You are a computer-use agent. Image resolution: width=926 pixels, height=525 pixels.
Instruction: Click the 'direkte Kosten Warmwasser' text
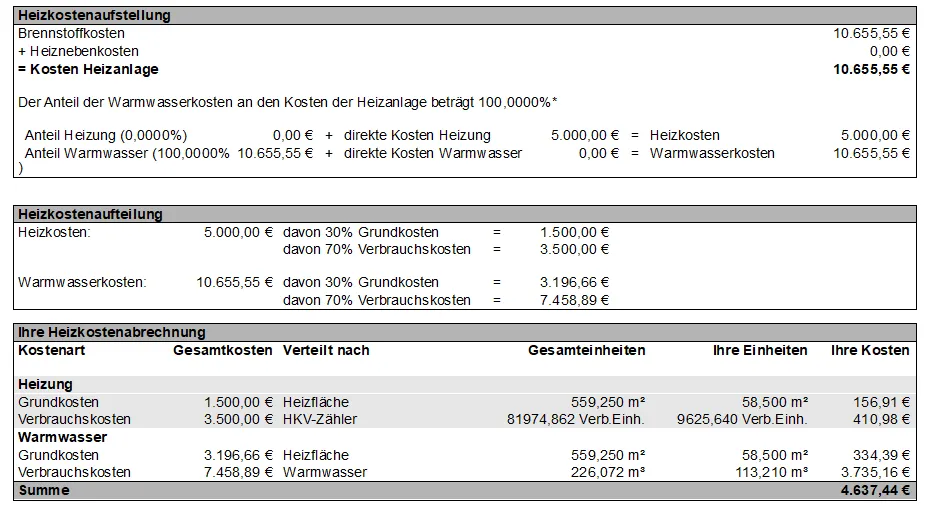tap(433, 153)
